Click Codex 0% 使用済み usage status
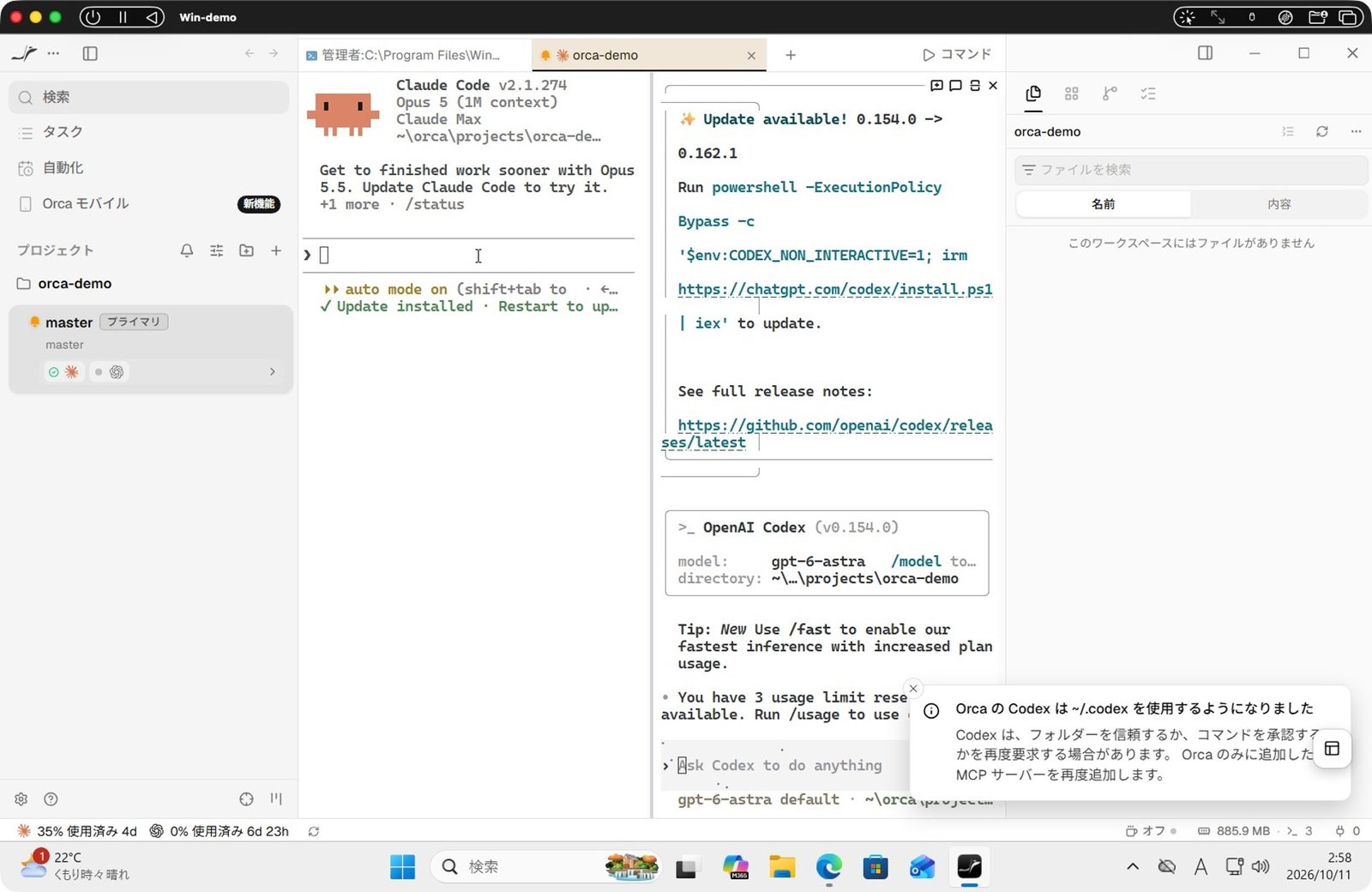The width and height of the screenshot is (1372, 892). tap(220, 831)
